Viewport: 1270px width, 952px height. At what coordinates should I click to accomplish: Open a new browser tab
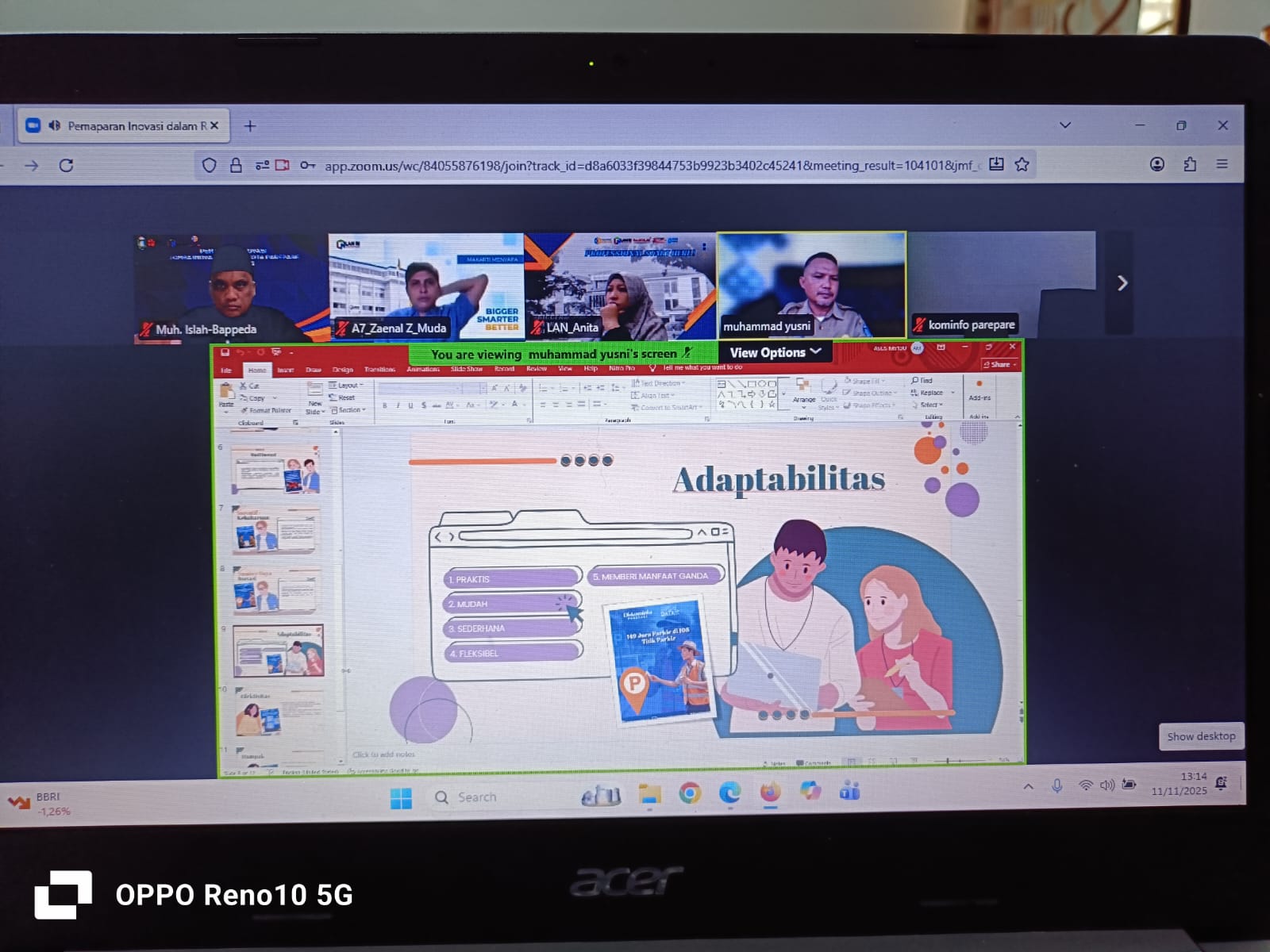[x=250, y=126]
